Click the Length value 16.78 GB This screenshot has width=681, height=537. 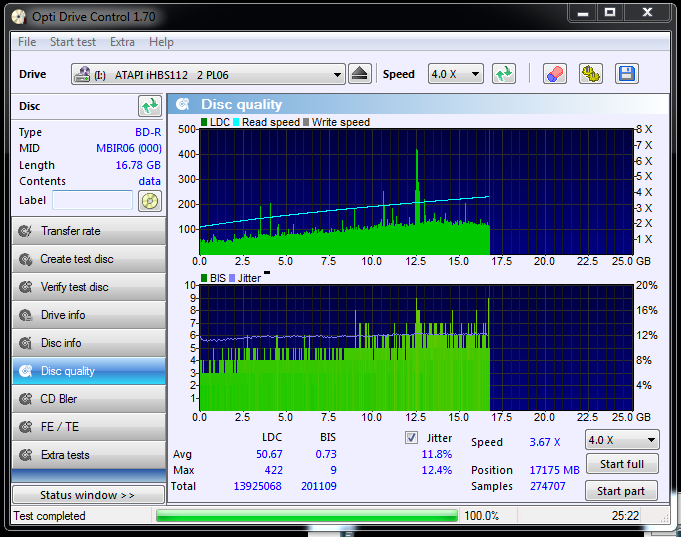pyautogui.click(x=138, y=165)
